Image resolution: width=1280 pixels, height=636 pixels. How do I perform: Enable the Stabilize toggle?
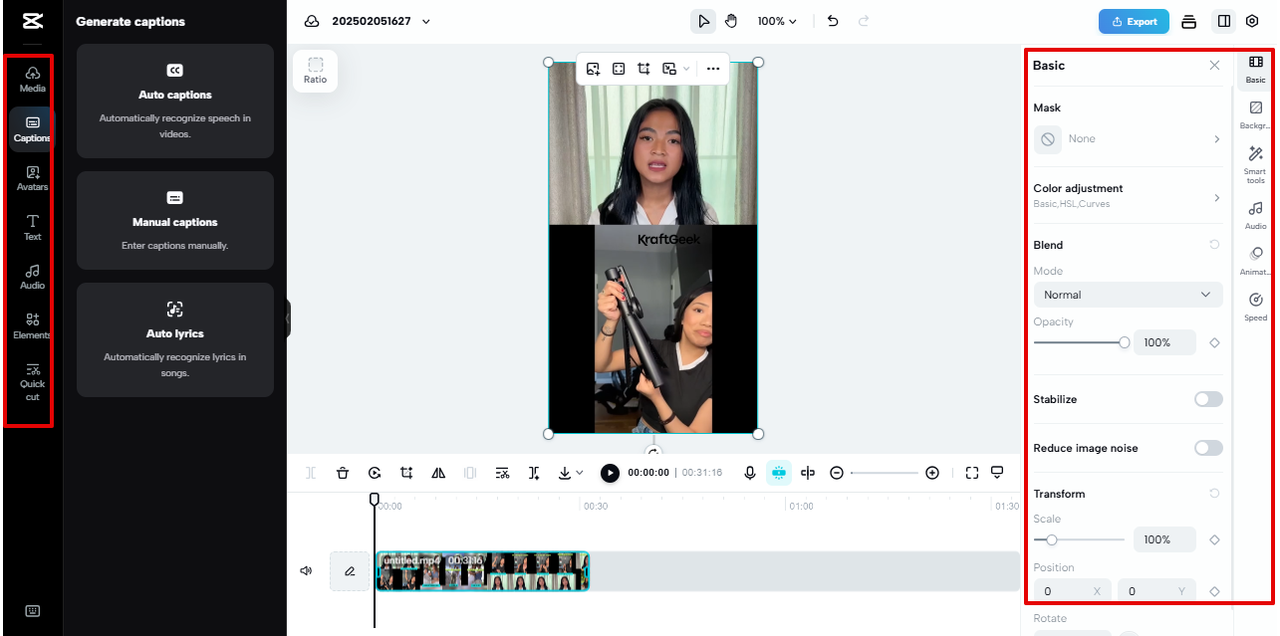(x=1208, y=398)
